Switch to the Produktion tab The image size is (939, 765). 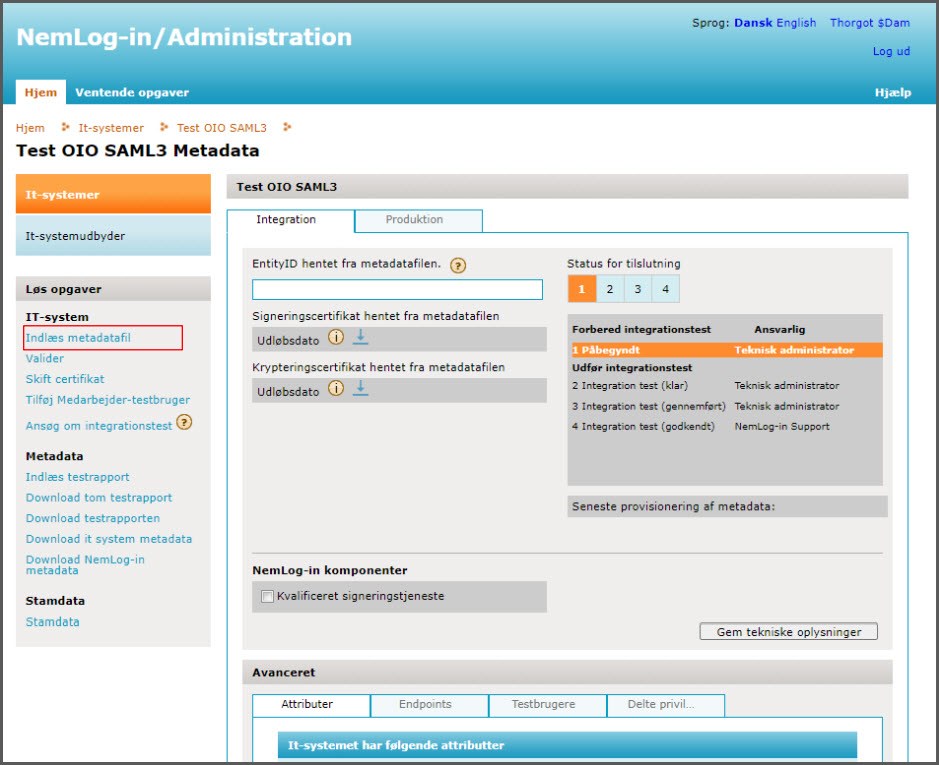pos(419,220)
